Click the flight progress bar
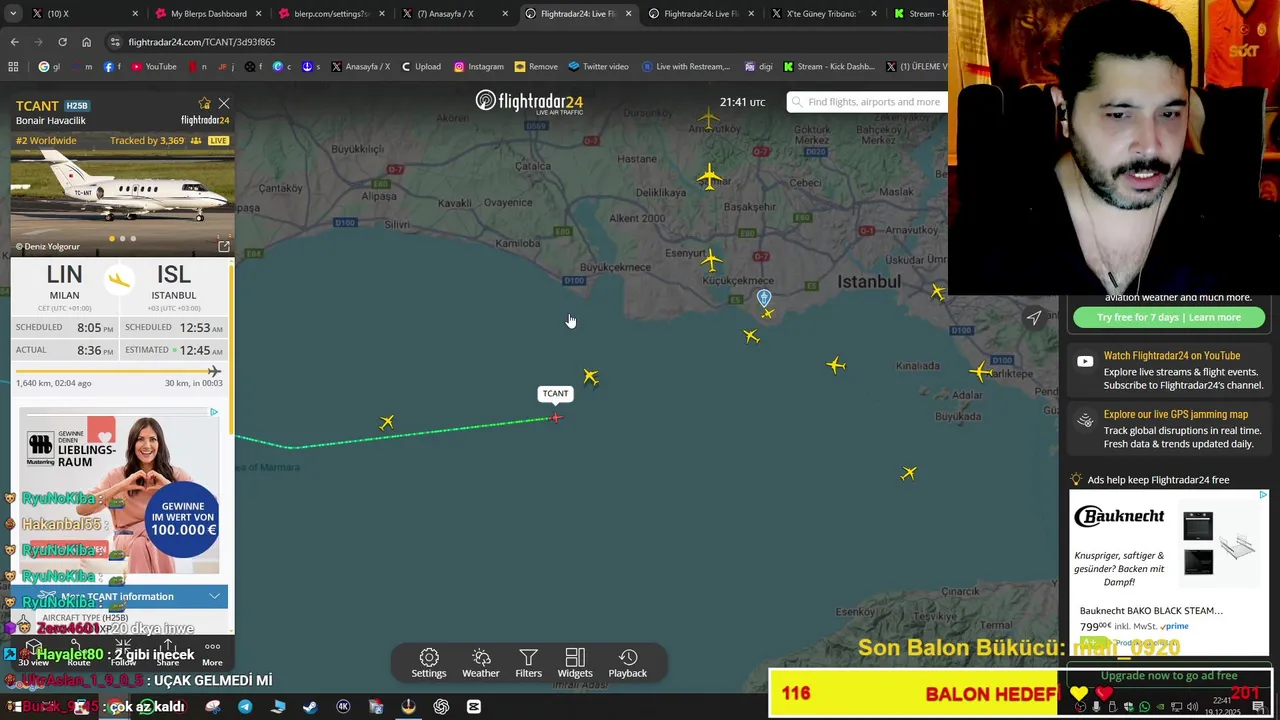 [118, 372]
